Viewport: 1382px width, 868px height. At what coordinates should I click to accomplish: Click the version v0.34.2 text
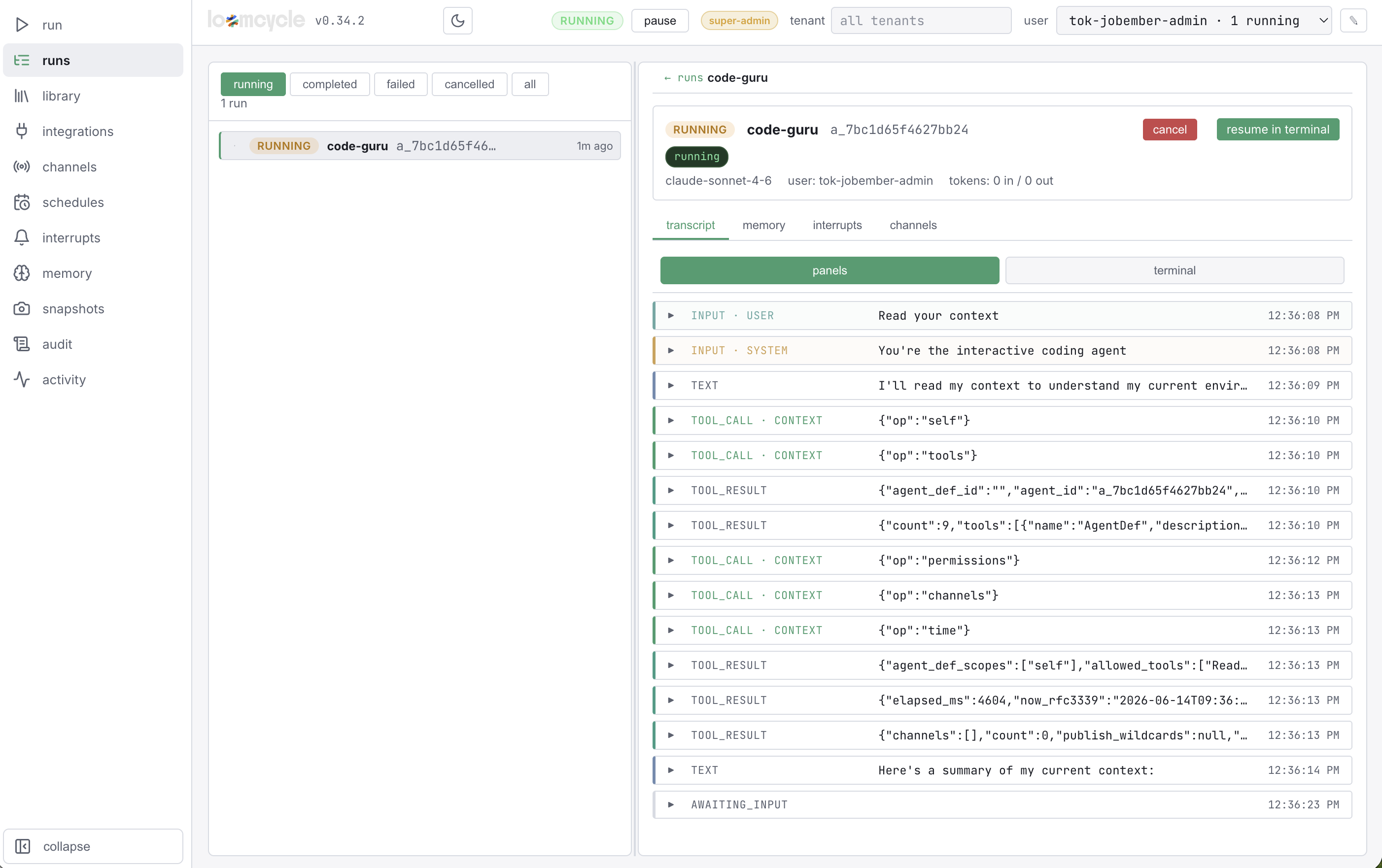point(340,21)
